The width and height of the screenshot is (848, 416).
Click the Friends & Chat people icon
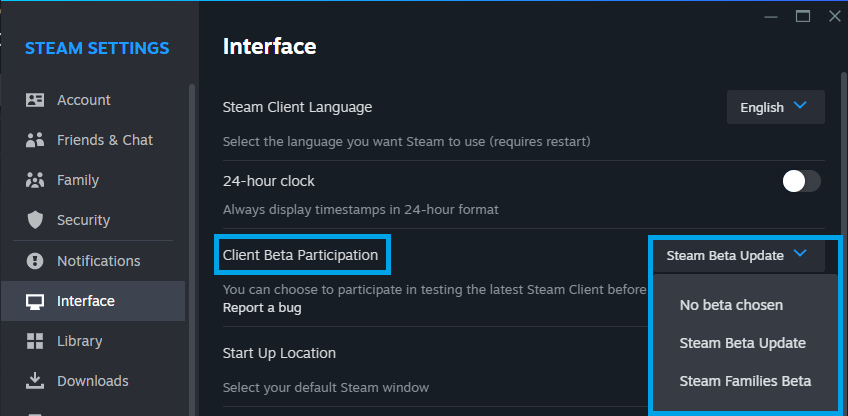[35, 140]
